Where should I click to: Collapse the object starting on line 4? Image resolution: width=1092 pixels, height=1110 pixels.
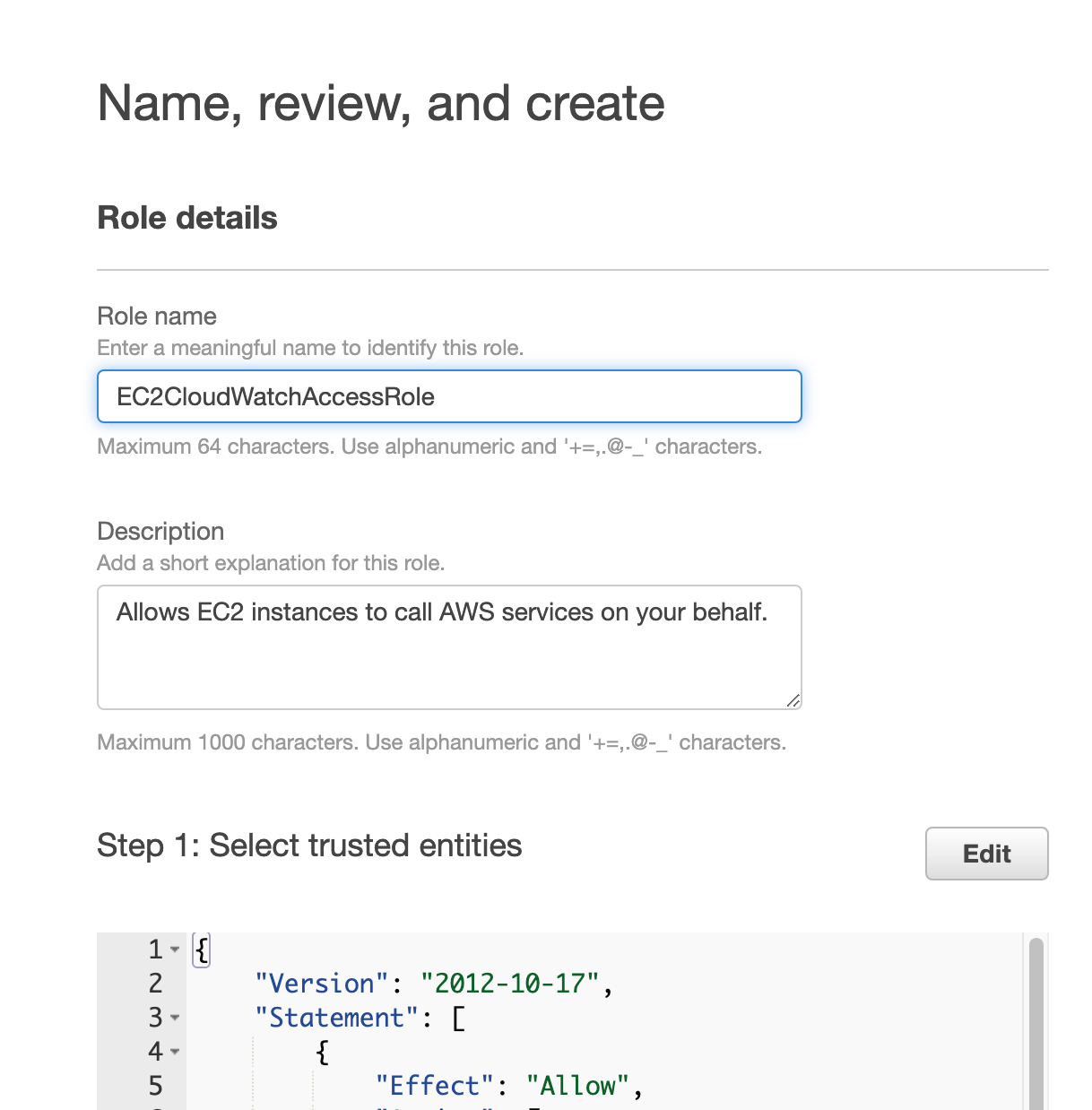175,1052
